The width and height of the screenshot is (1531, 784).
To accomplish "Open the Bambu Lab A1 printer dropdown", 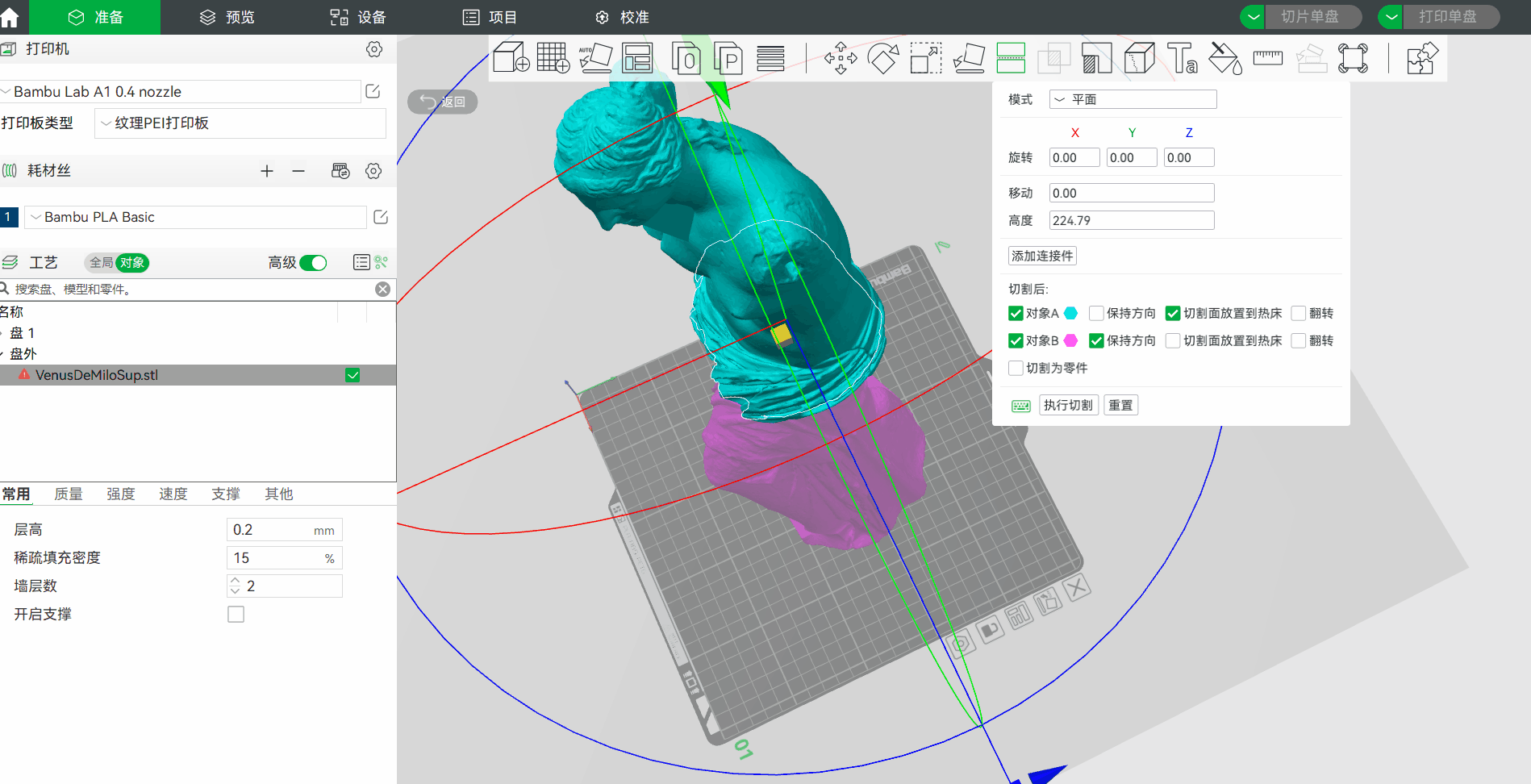I will (x=181, y=91).
